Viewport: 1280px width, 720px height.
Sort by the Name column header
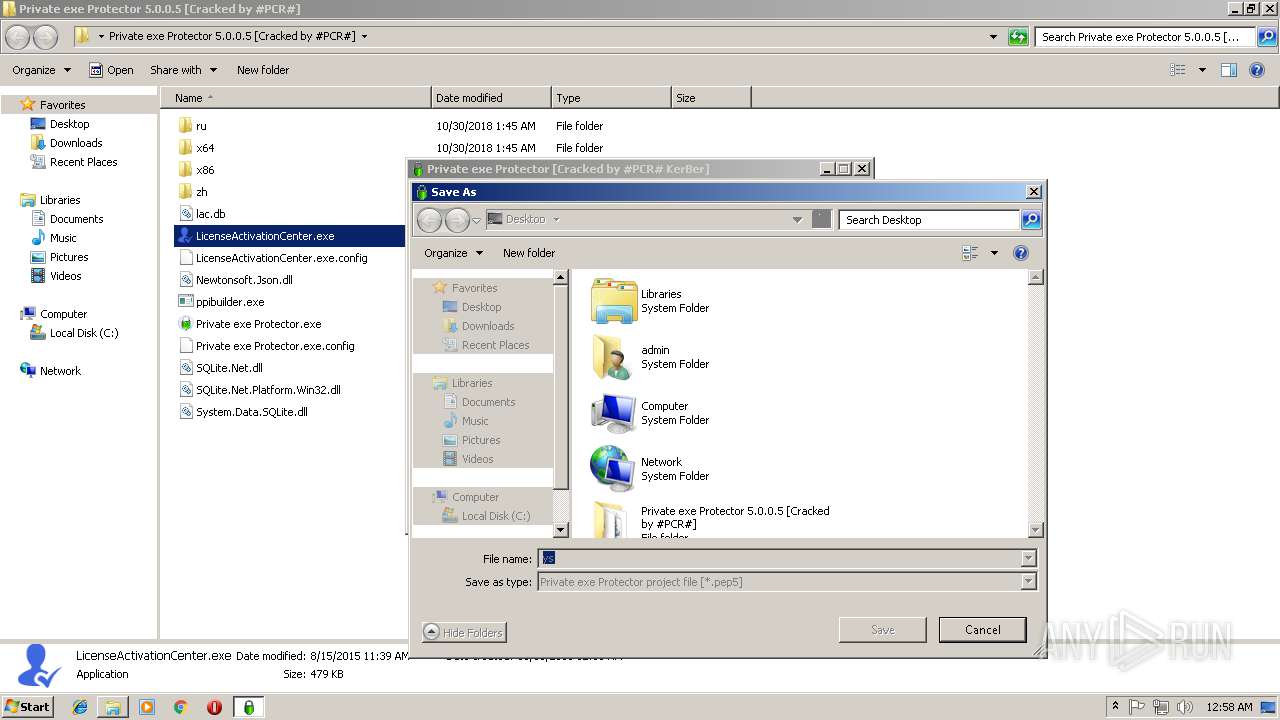click(296, 98)
